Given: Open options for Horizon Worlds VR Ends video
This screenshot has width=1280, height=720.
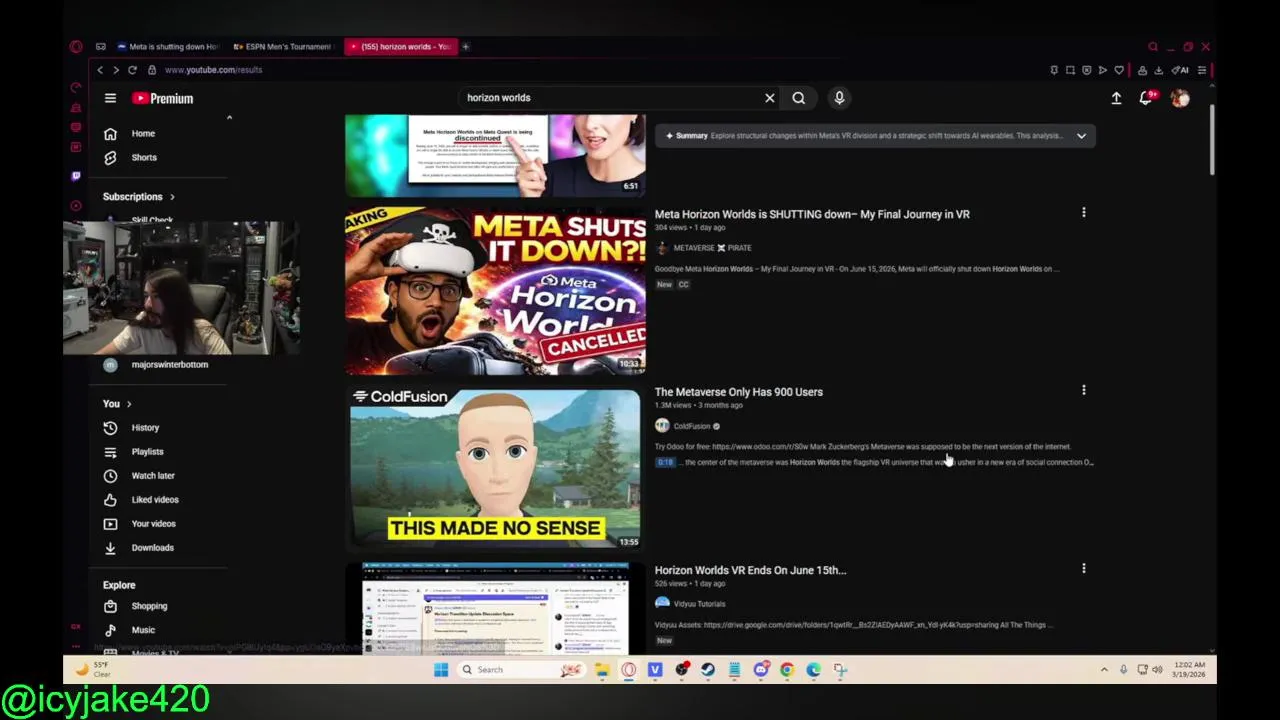Looking at the screenshot, I should [x=1083, y=569].
